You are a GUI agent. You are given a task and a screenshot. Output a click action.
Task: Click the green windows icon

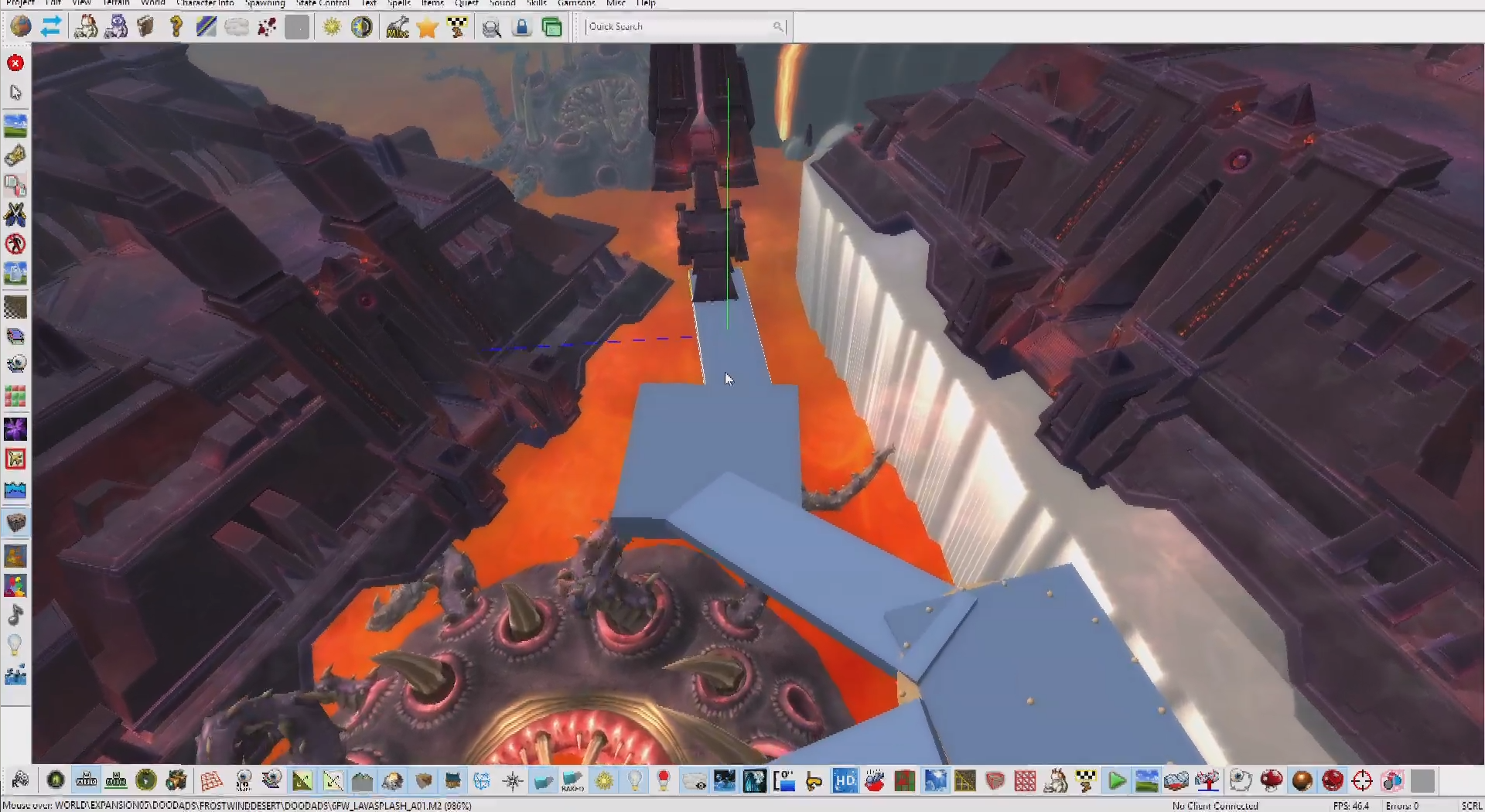point(551,27)
